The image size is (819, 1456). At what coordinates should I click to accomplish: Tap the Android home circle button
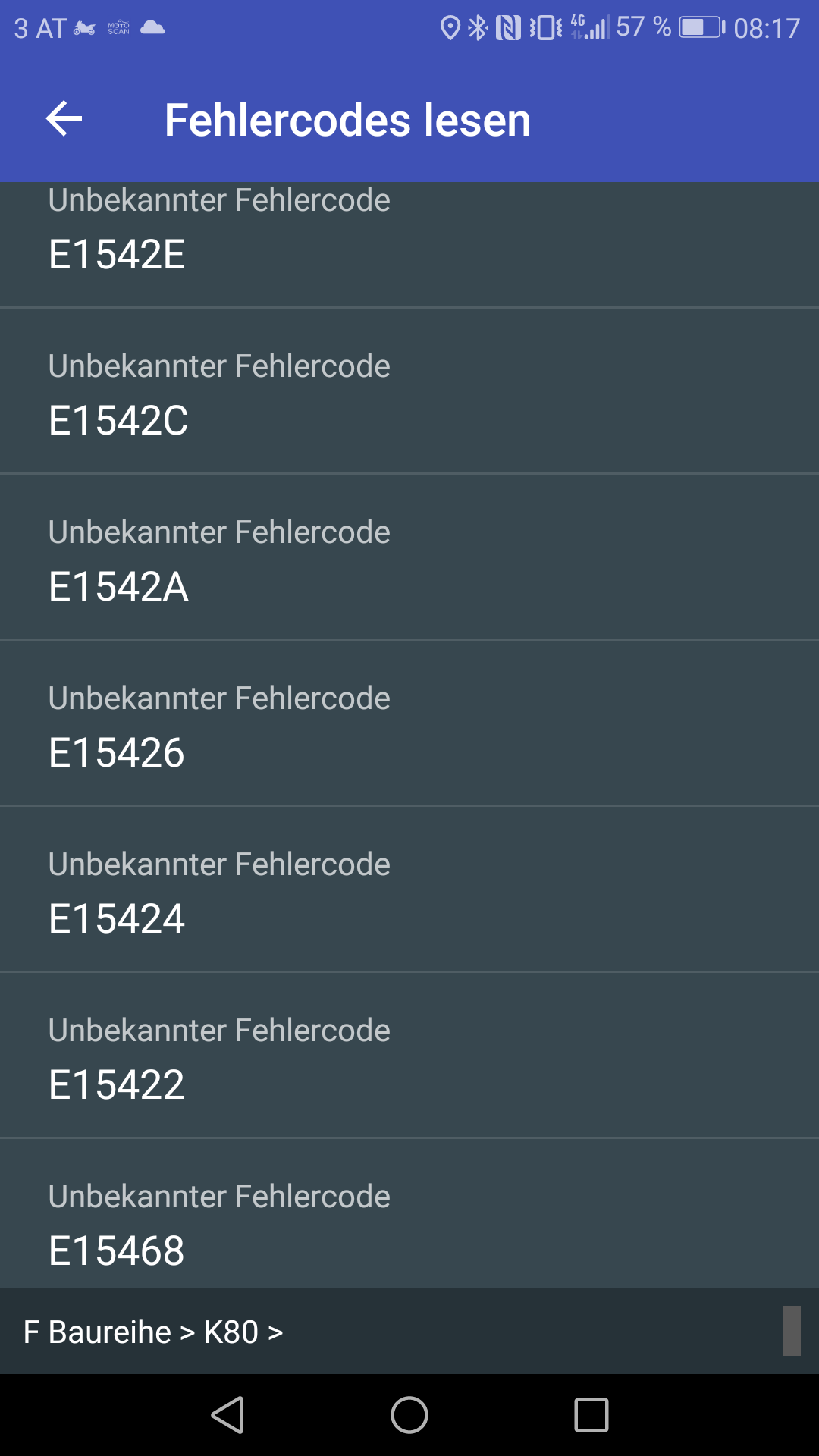coord(409,1415)
